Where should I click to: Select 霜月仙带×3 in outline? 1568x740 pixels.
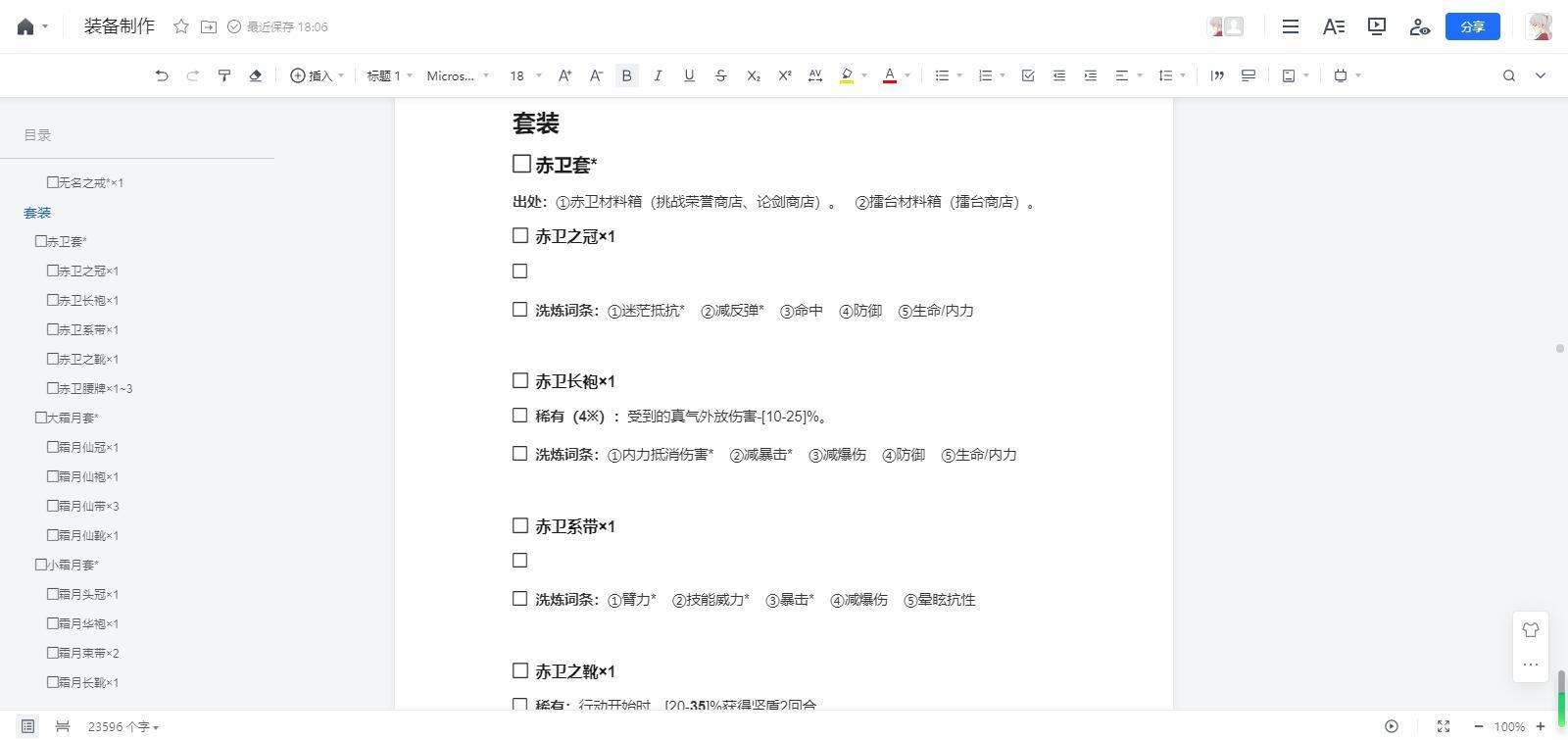coord(83,506)
